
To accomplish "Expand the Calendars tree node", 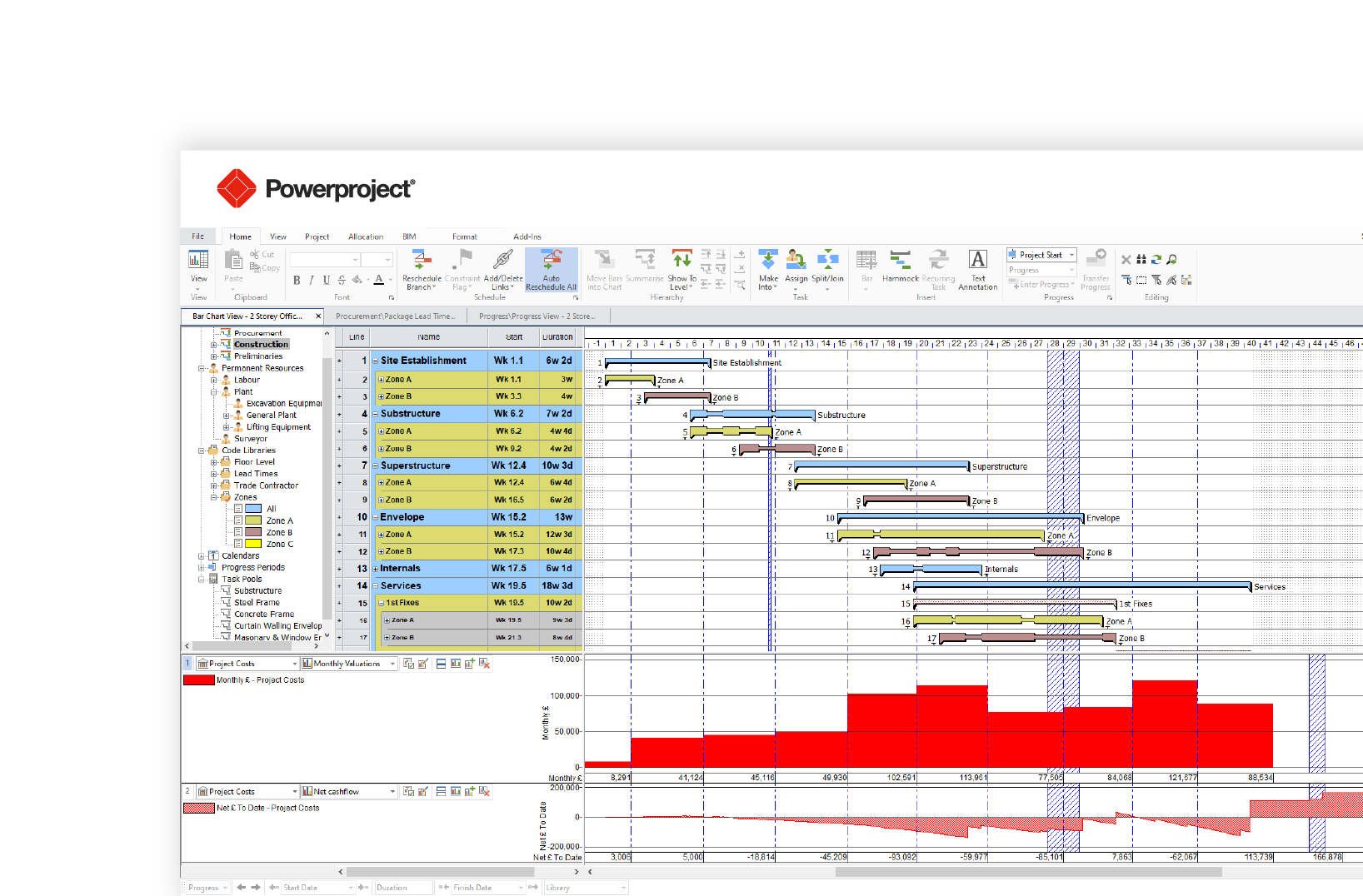I will click(201, 556).
